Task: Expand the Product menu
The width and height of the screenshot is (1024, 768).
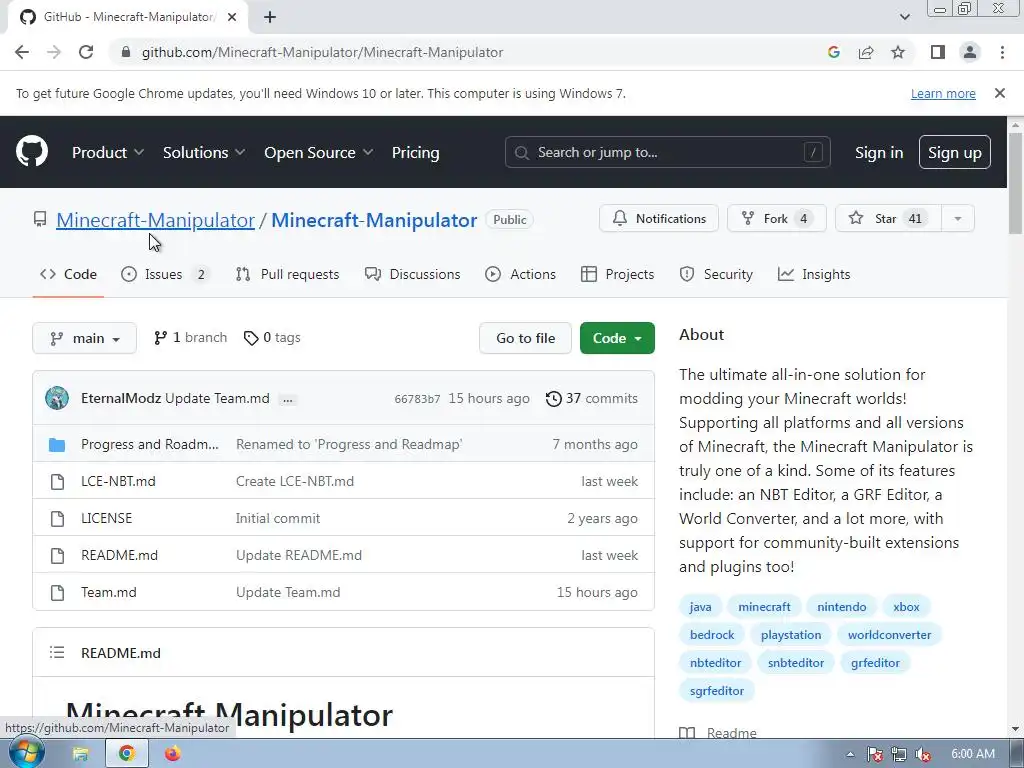Action: (108, 152)
